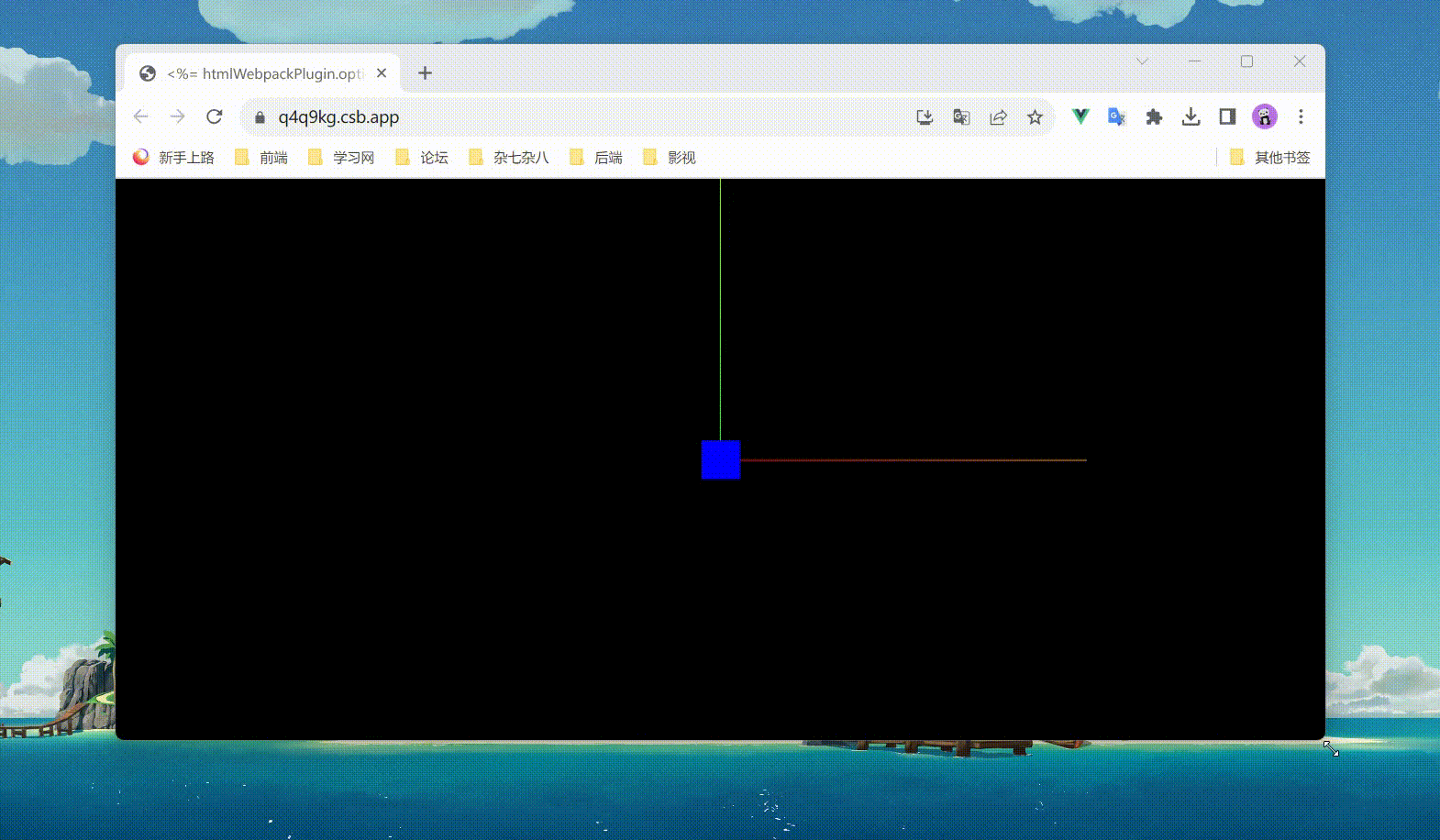
Task: Expand the tab search chevron
Action: pyautogui.click(x=1142, y=61)
